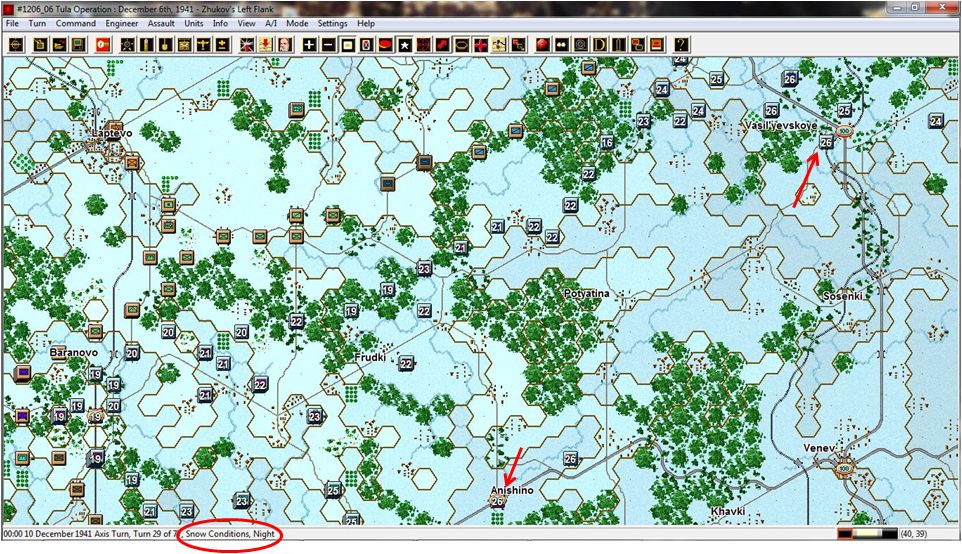Click the red crosshair icon
This screenshot has width=962, height=554.
point(423,45)
